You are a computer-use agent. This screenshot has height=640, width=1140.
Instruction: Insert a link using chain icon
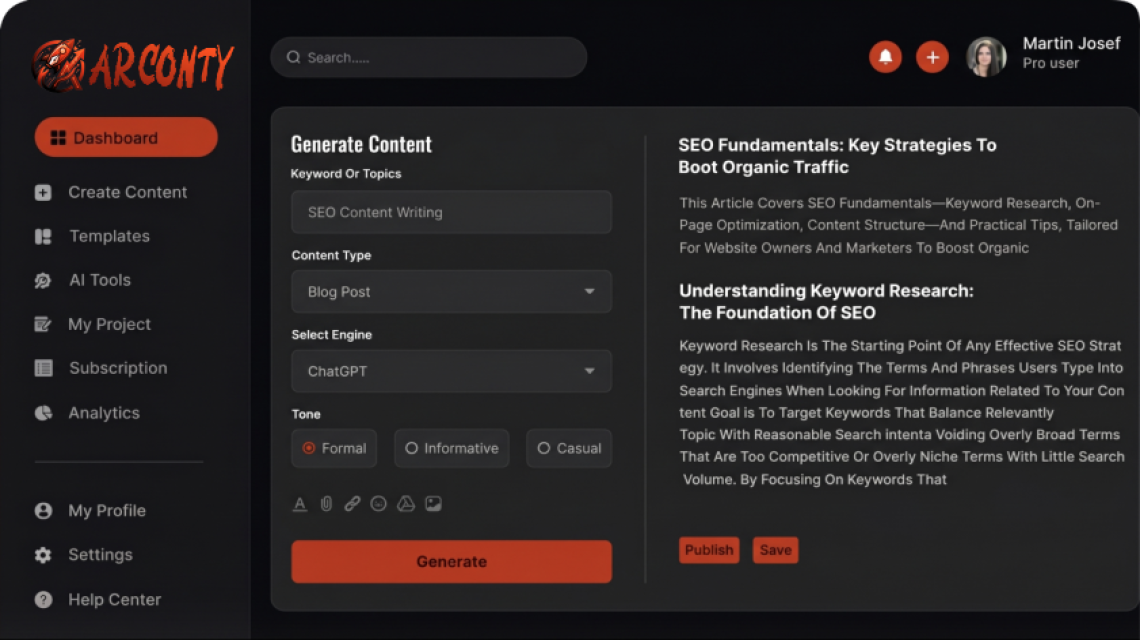pos(353,503)
